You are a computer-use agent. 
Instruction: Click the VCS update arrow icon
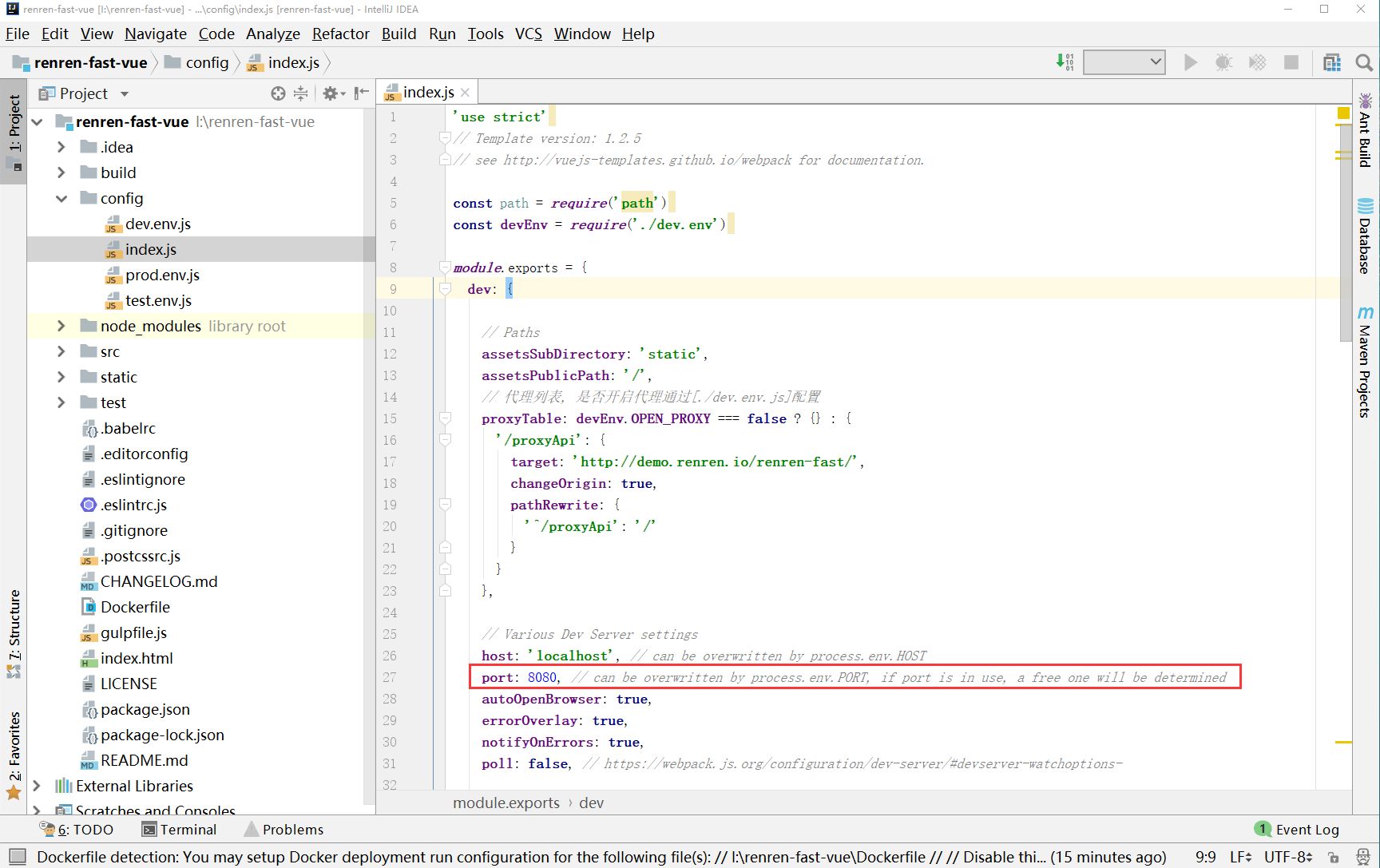point(1065,62)
